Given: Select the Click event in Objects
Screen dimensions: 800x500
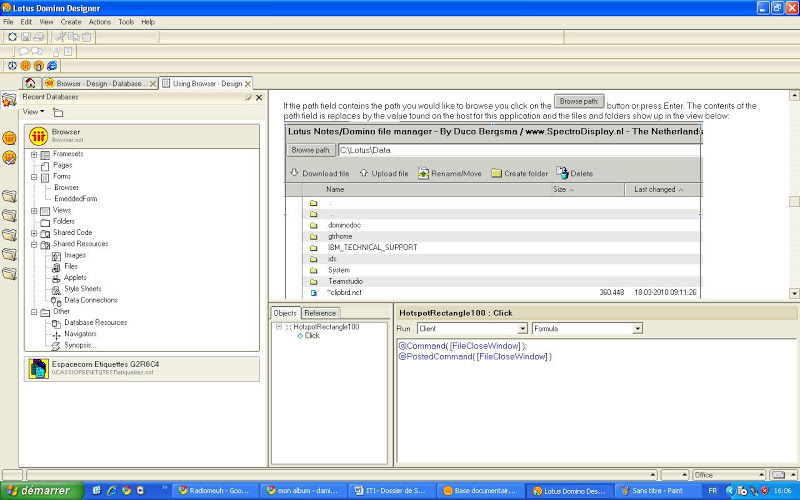Looking at the screenshot, I should (x=312, y=336).
